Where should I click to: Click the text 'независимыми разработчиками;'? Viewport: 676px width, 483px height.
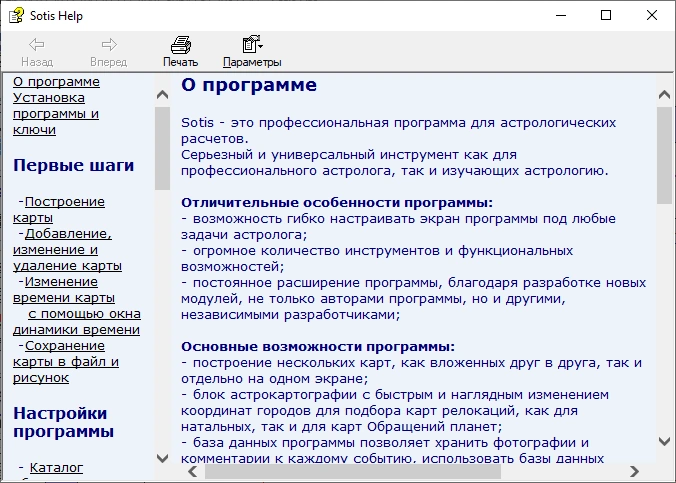[x=291, y=315]
